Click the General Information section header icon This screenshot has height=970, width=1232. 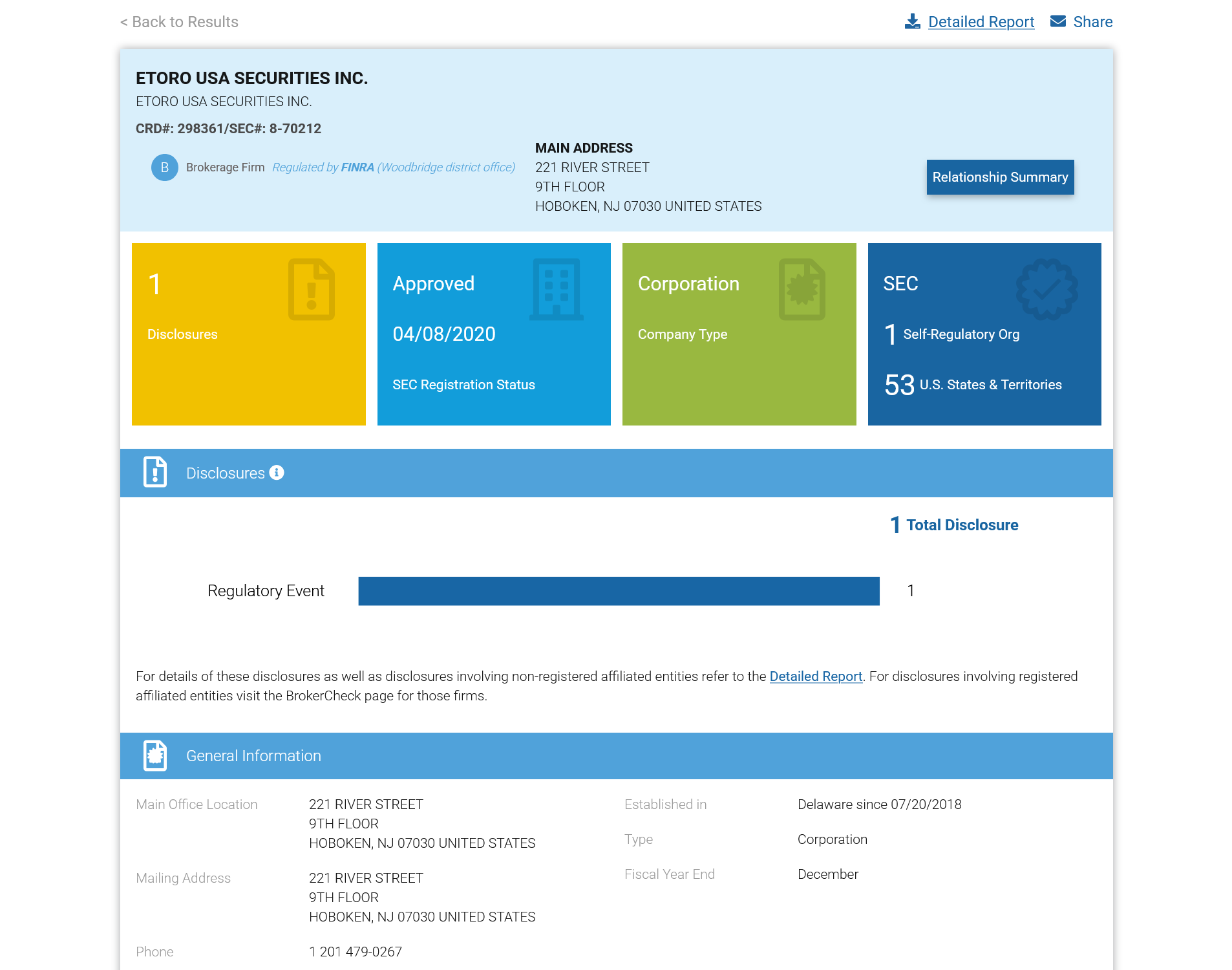[155, 755]
